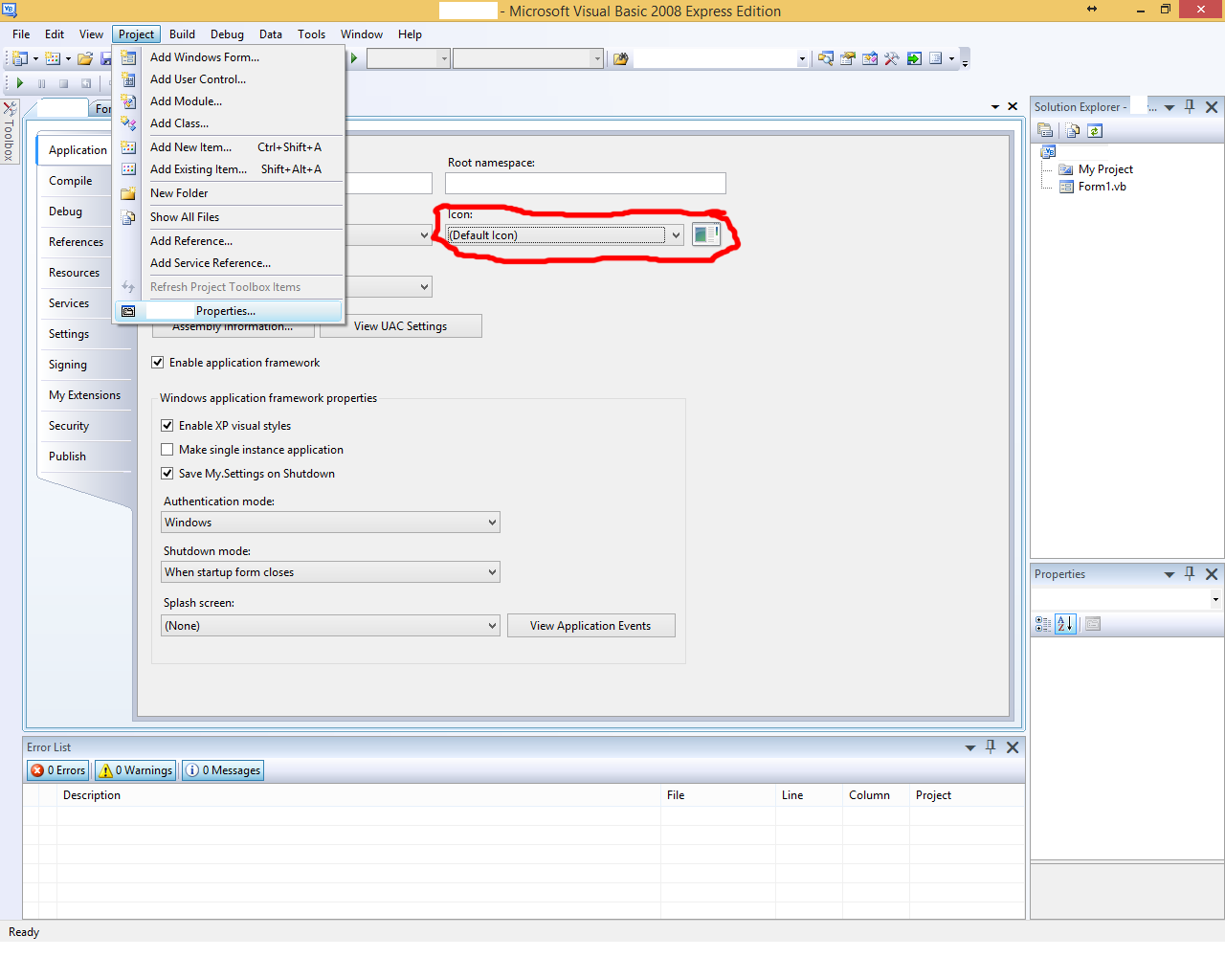Pin the Solution Explorer panel

click(x=1190, y=107)
